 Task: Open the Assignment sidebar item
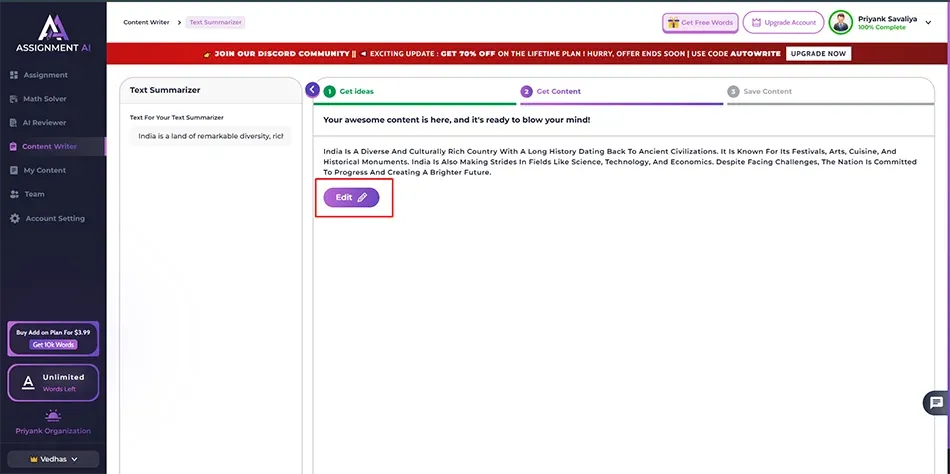click(45, 75)
